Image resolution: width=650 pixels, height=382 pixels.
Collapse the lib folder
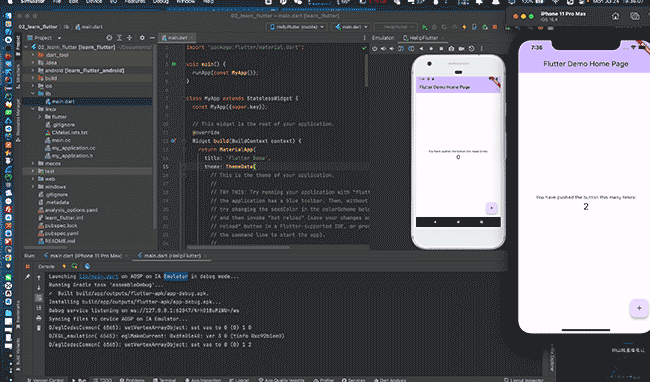[33, 94]
